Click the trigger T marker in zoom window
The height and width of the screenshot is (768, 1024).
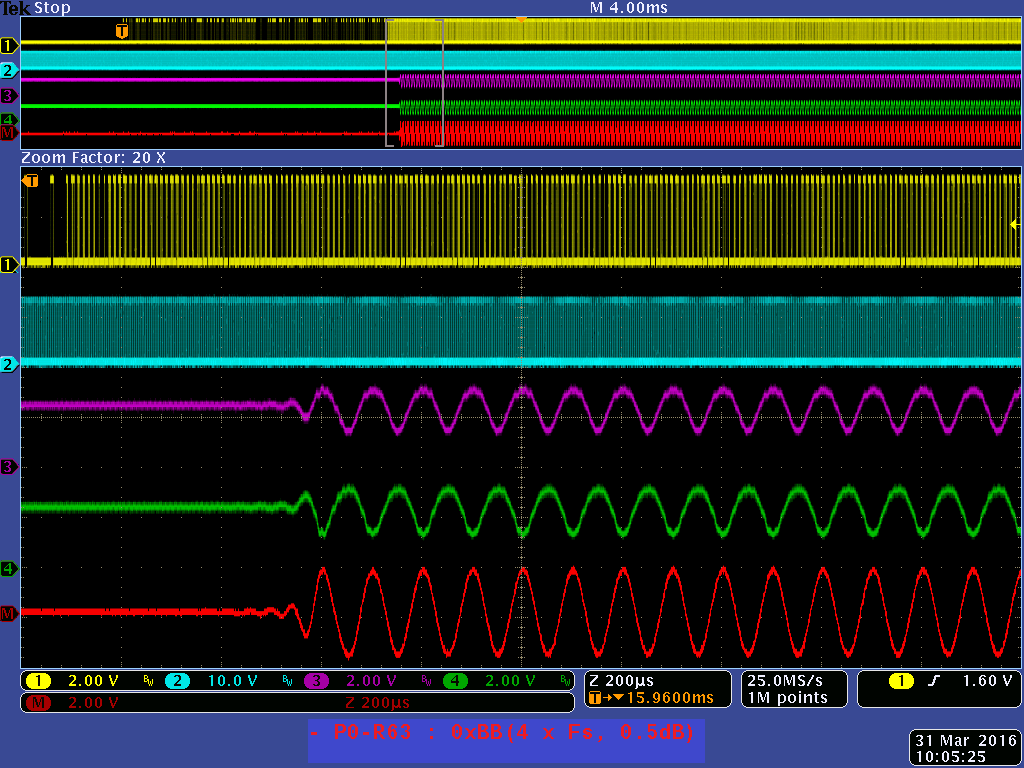pyautogui.click(x=30, y=180)
